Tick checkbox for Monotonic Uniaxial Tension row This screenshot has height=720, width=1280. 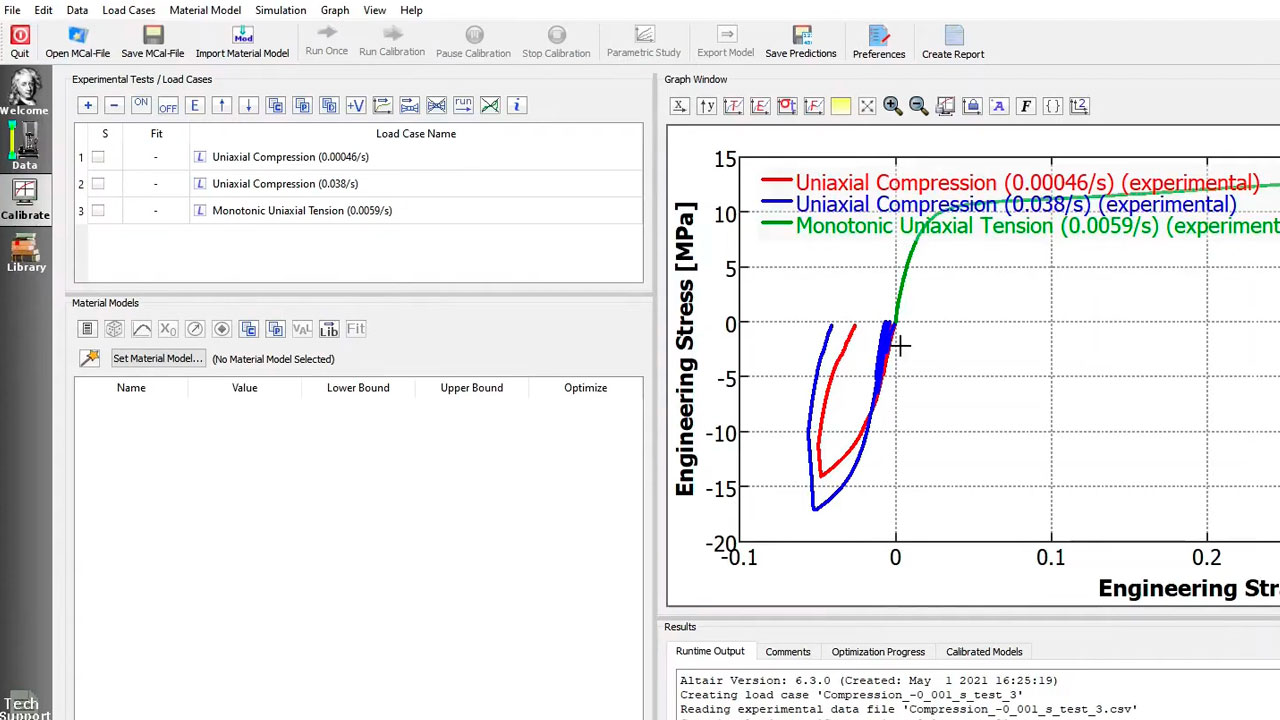coord(98,211)
